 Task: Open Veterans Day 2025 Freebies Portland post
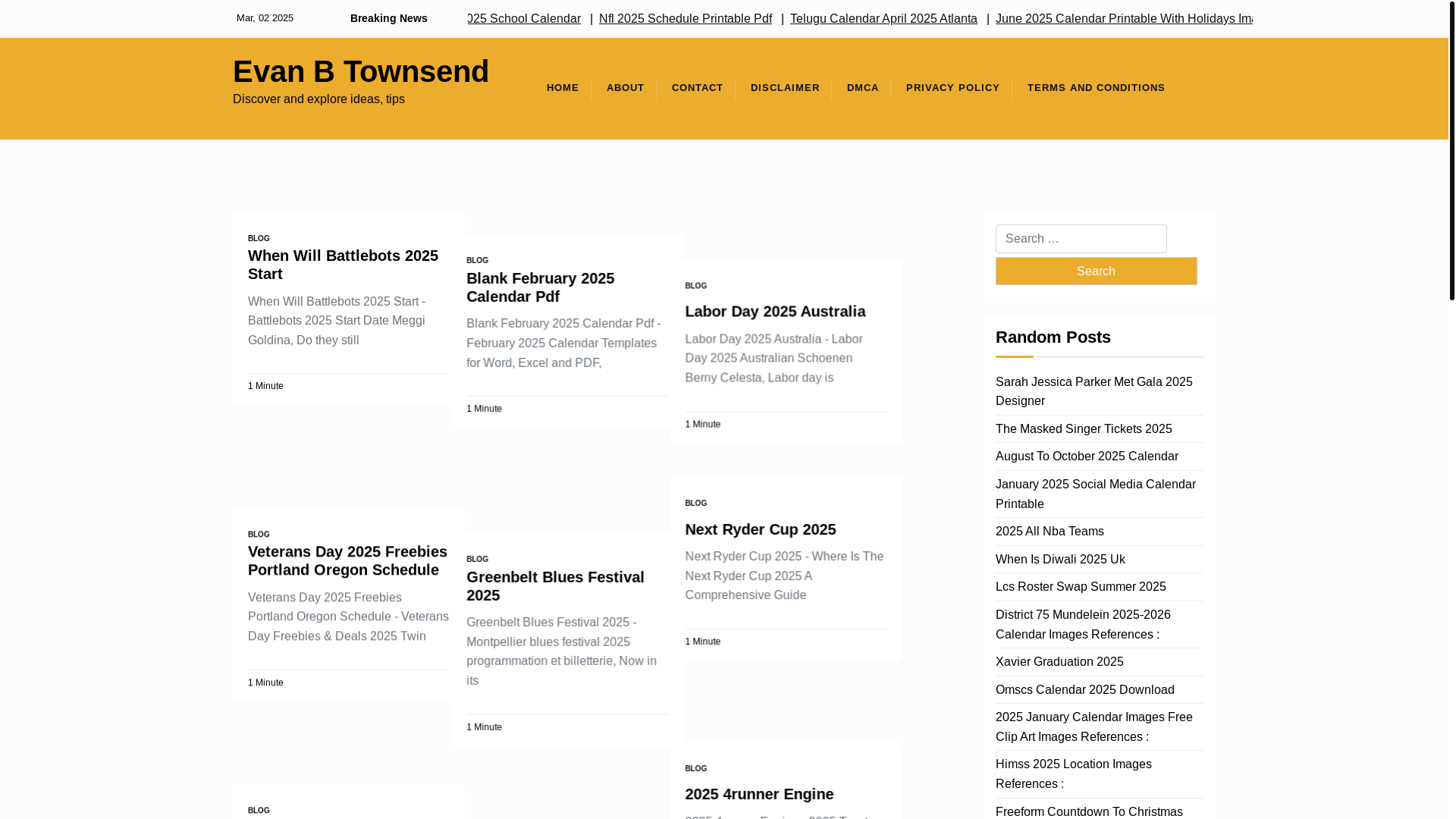pyautogui.click(x=347, y=560)
